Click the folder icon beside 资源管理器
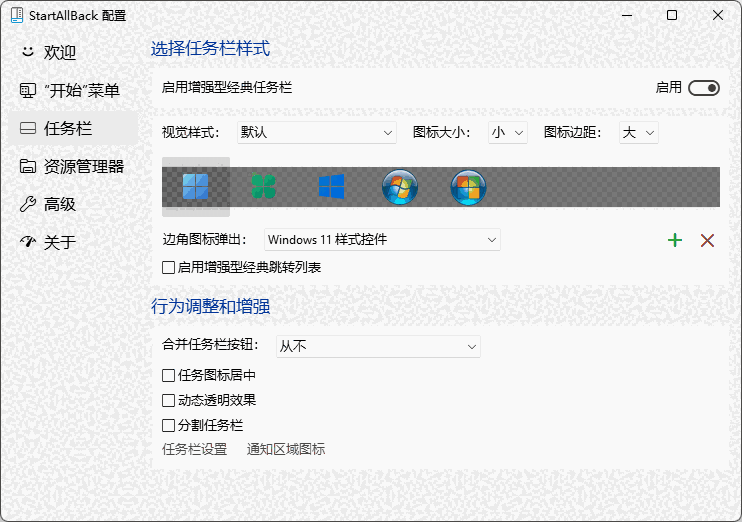The image size is (742, 522). point(28,166)
